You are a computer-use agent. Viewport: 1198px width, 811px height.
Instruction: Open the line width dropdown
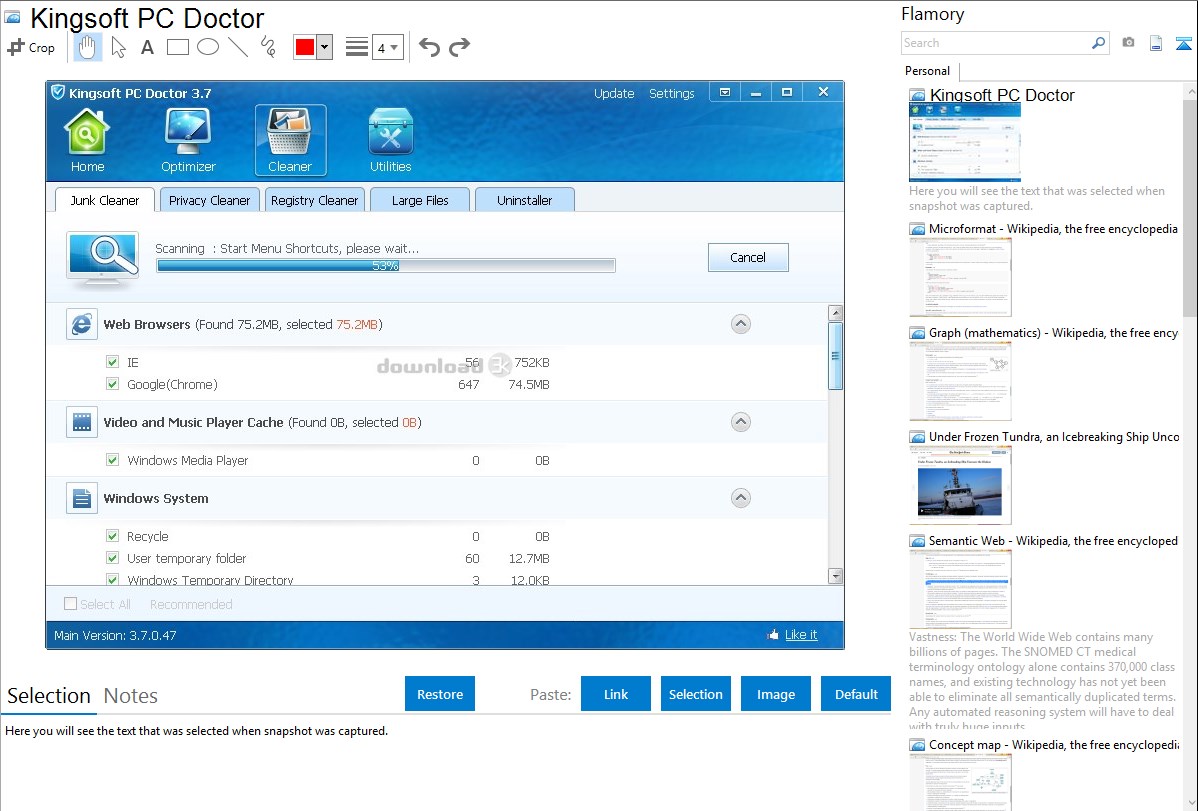(387, 47)
